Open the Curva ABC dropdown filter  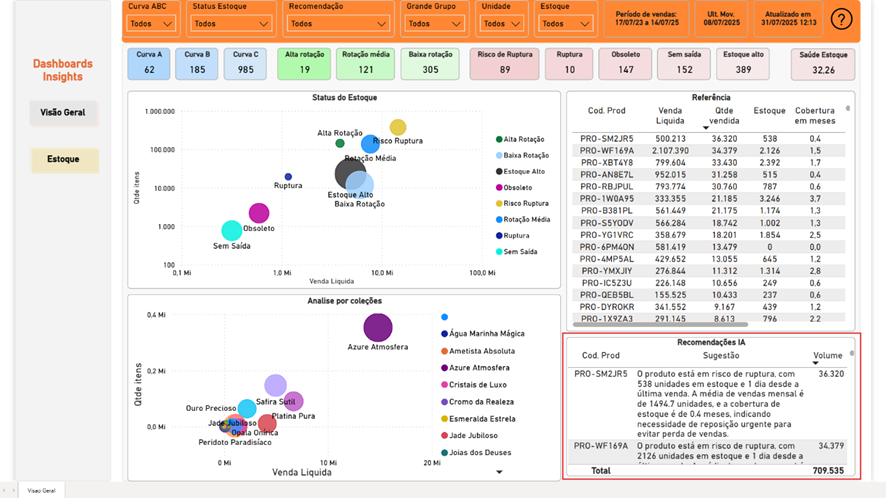click(153, 23)
